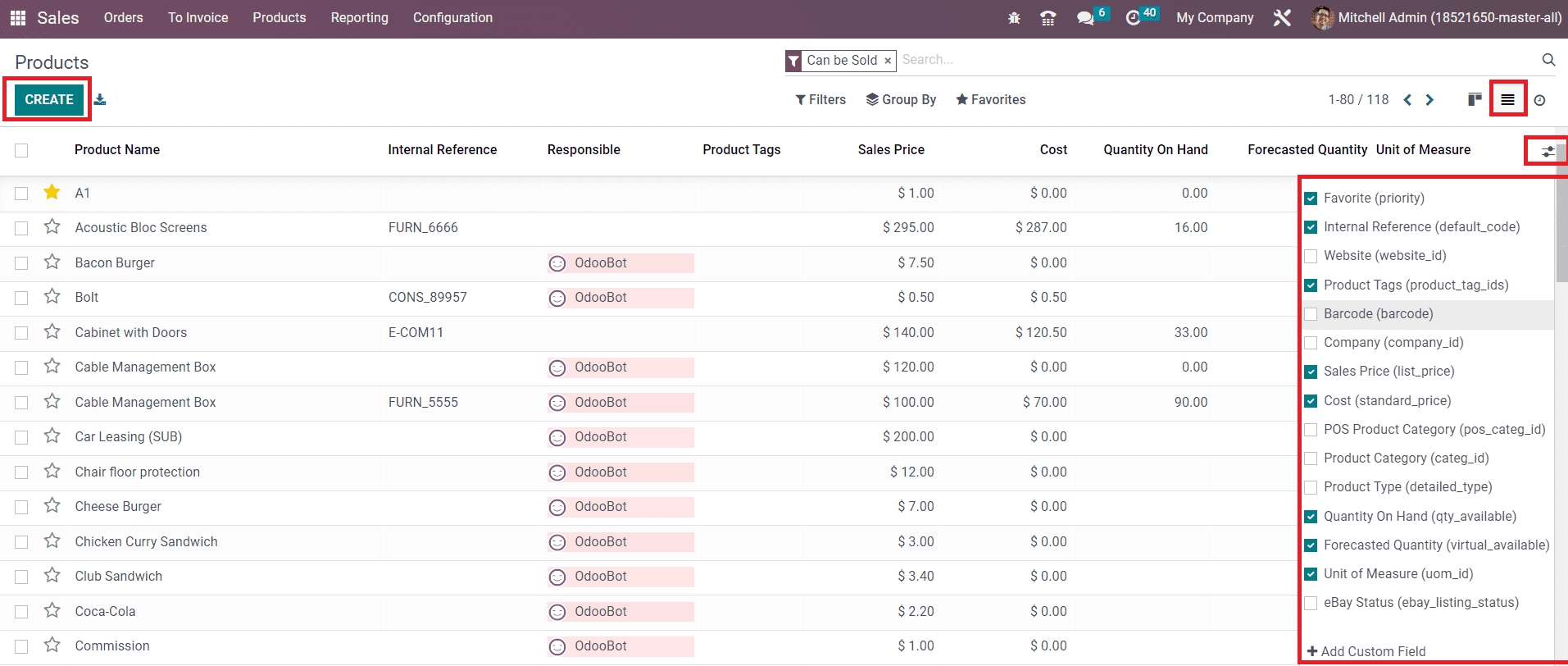
Task: Open the activities clock icon
Action: click(x=1134, y=18)
